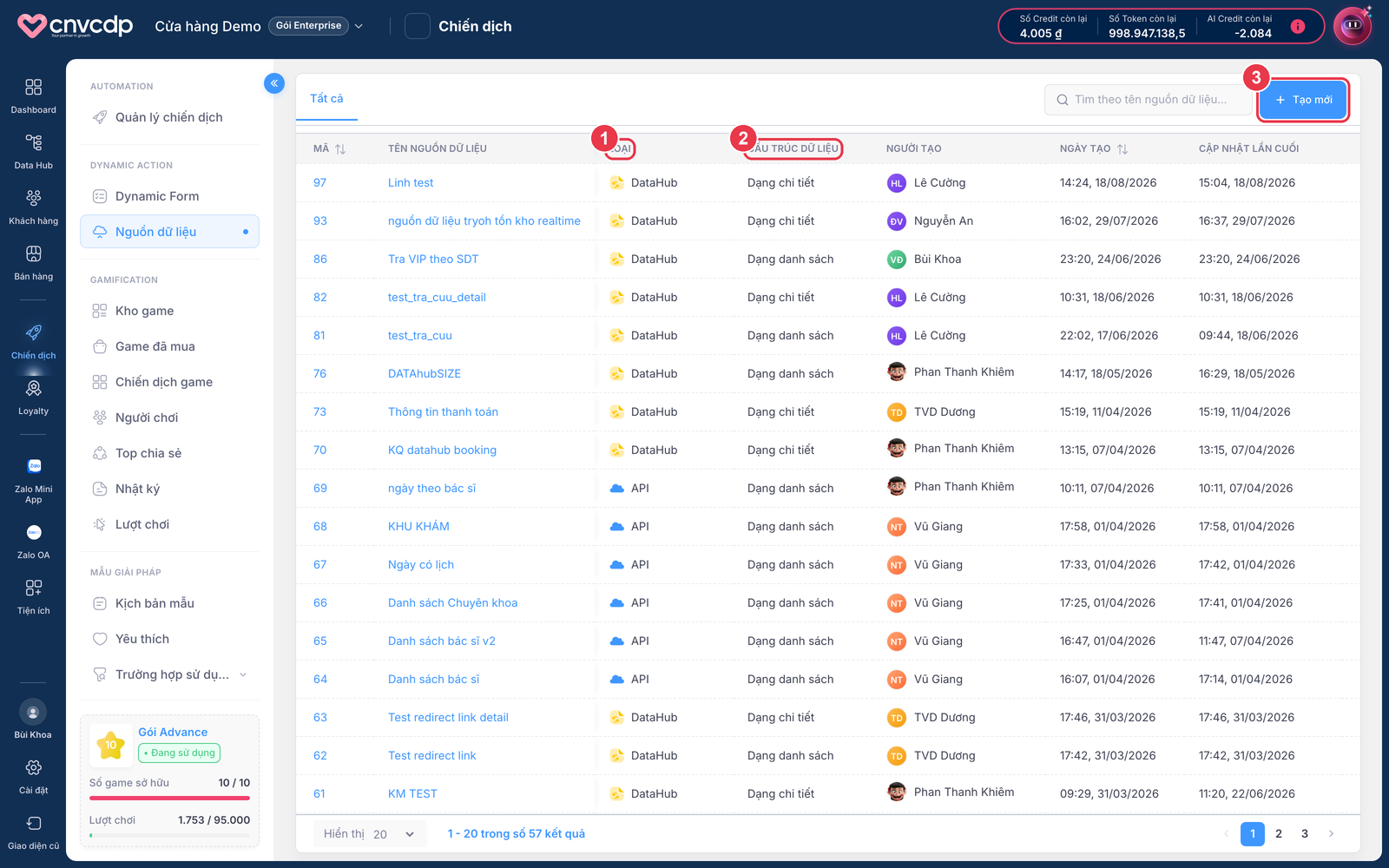The width and height of the screenshot is (1389, 868).
Task: Click the red credit info icon
Action: 1298,26
